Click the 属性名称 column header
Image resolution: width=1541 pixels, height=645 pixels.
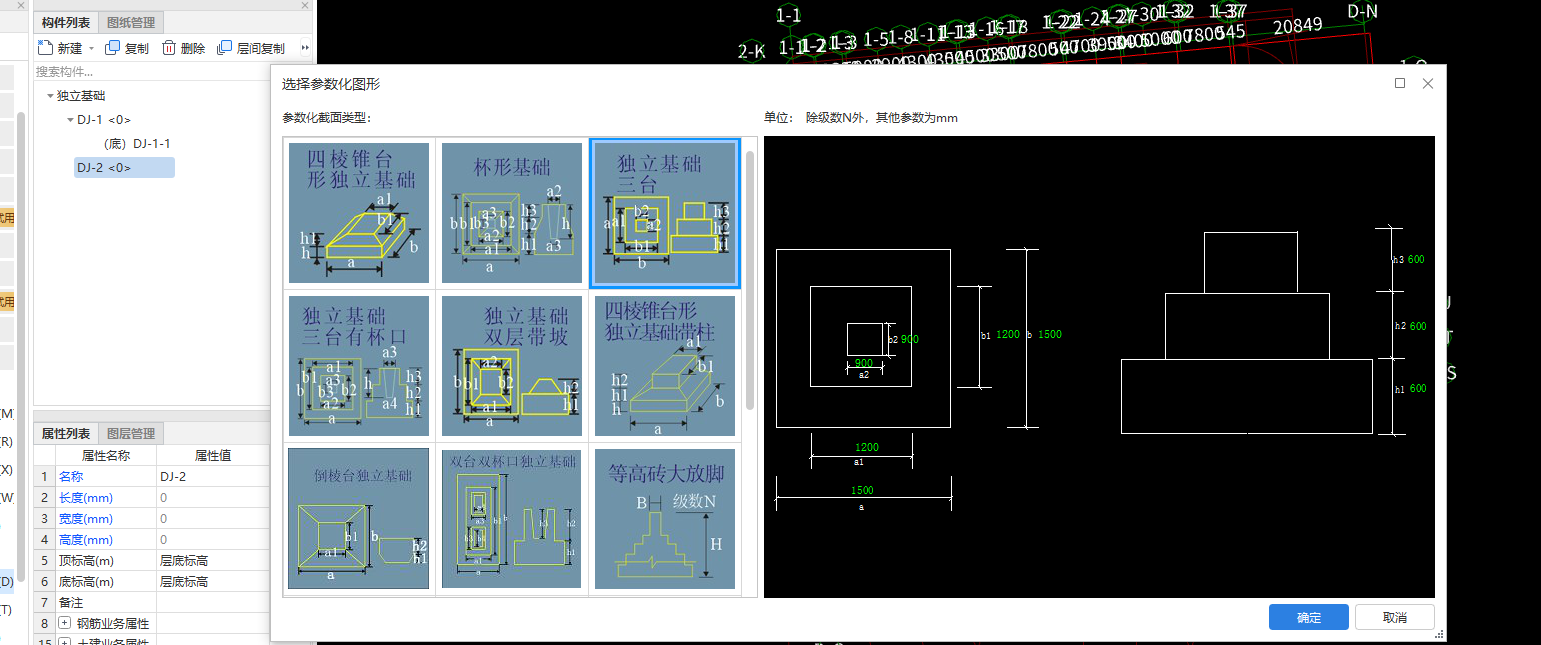pyautogui.click(x=106, y=456)
